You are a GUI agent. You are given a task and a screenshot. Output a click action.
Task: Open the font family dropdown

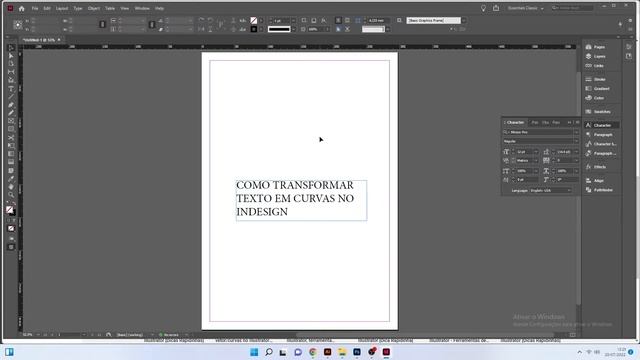(x=576, y=132)
